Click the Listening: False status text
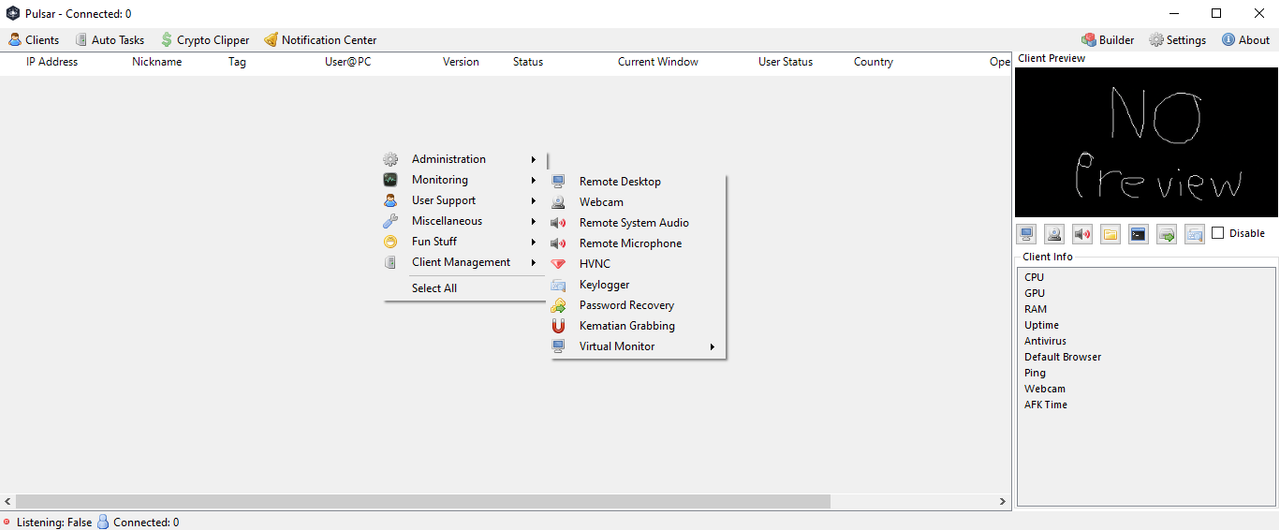This screenshot has height=530, width=1279. click(54, 522)
